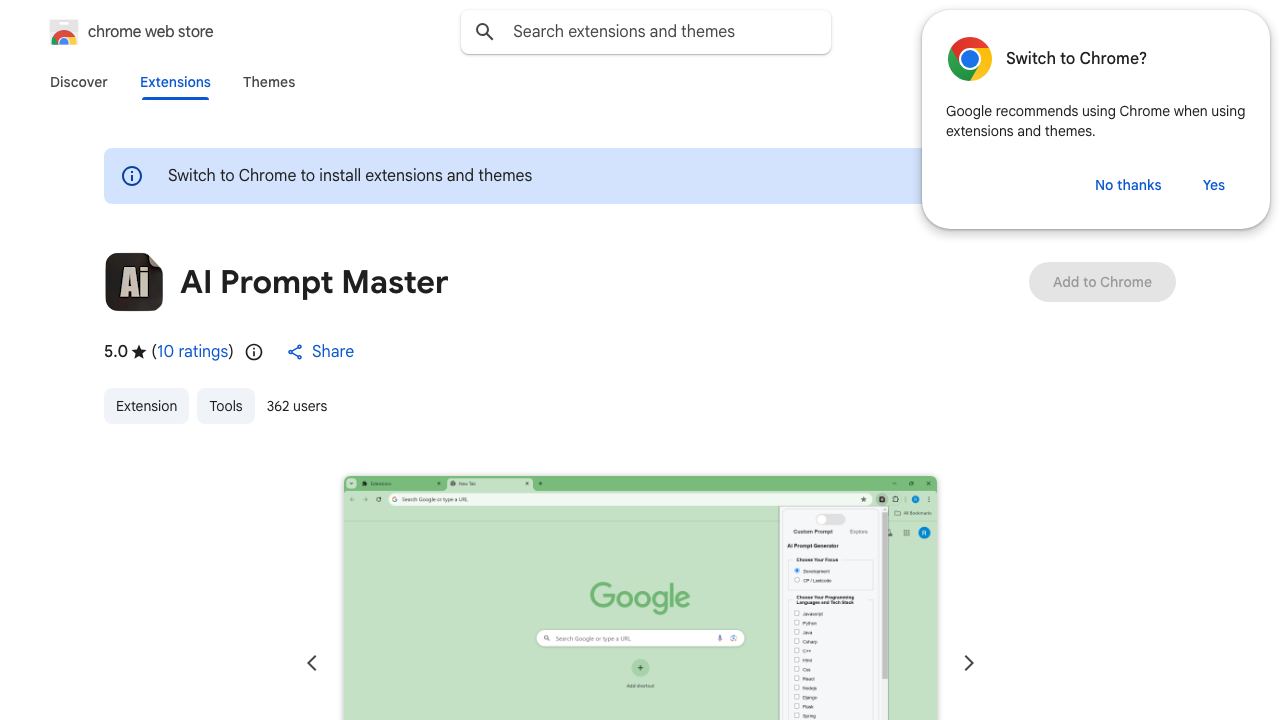Click the search magnifier icon
The width and height of the screenshot is (1280, 720).
tap(485, 32)
